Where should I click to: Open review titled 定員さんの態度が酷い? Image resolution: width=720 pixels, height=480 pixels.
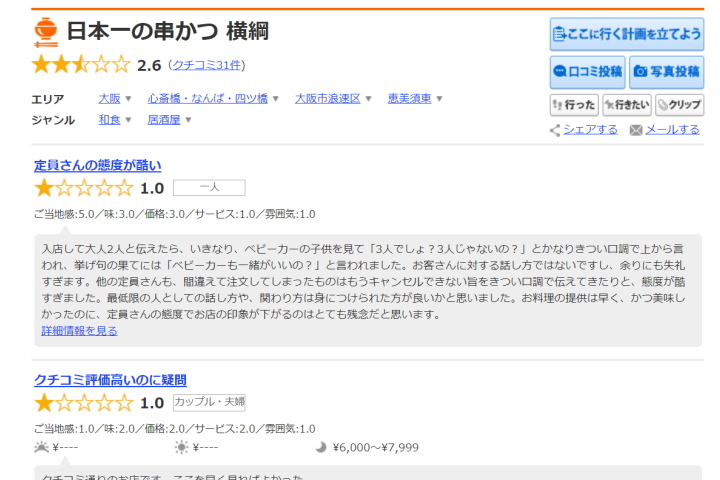pos(97,165)
